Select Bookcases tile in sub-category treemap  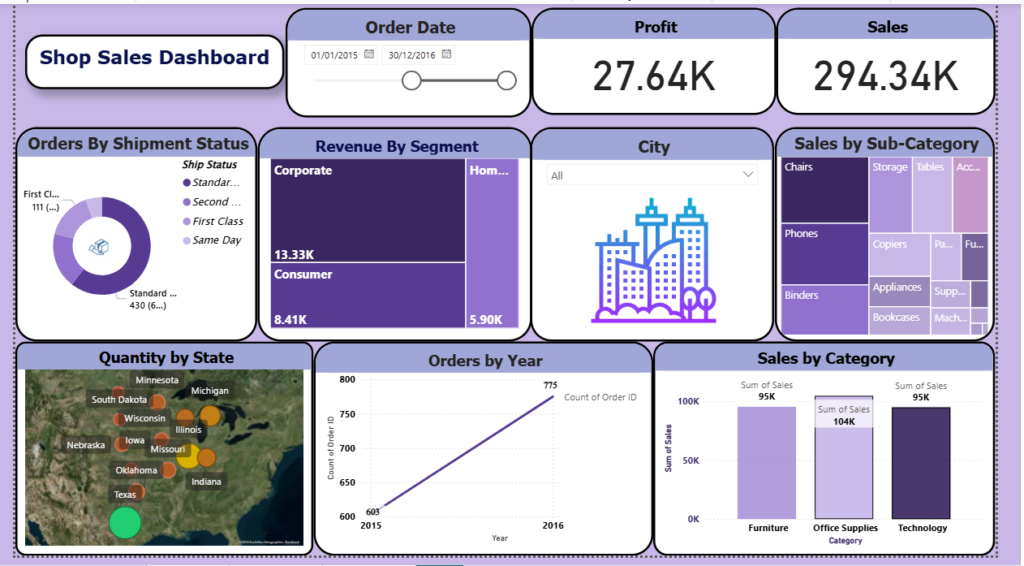tap(899, 321)
